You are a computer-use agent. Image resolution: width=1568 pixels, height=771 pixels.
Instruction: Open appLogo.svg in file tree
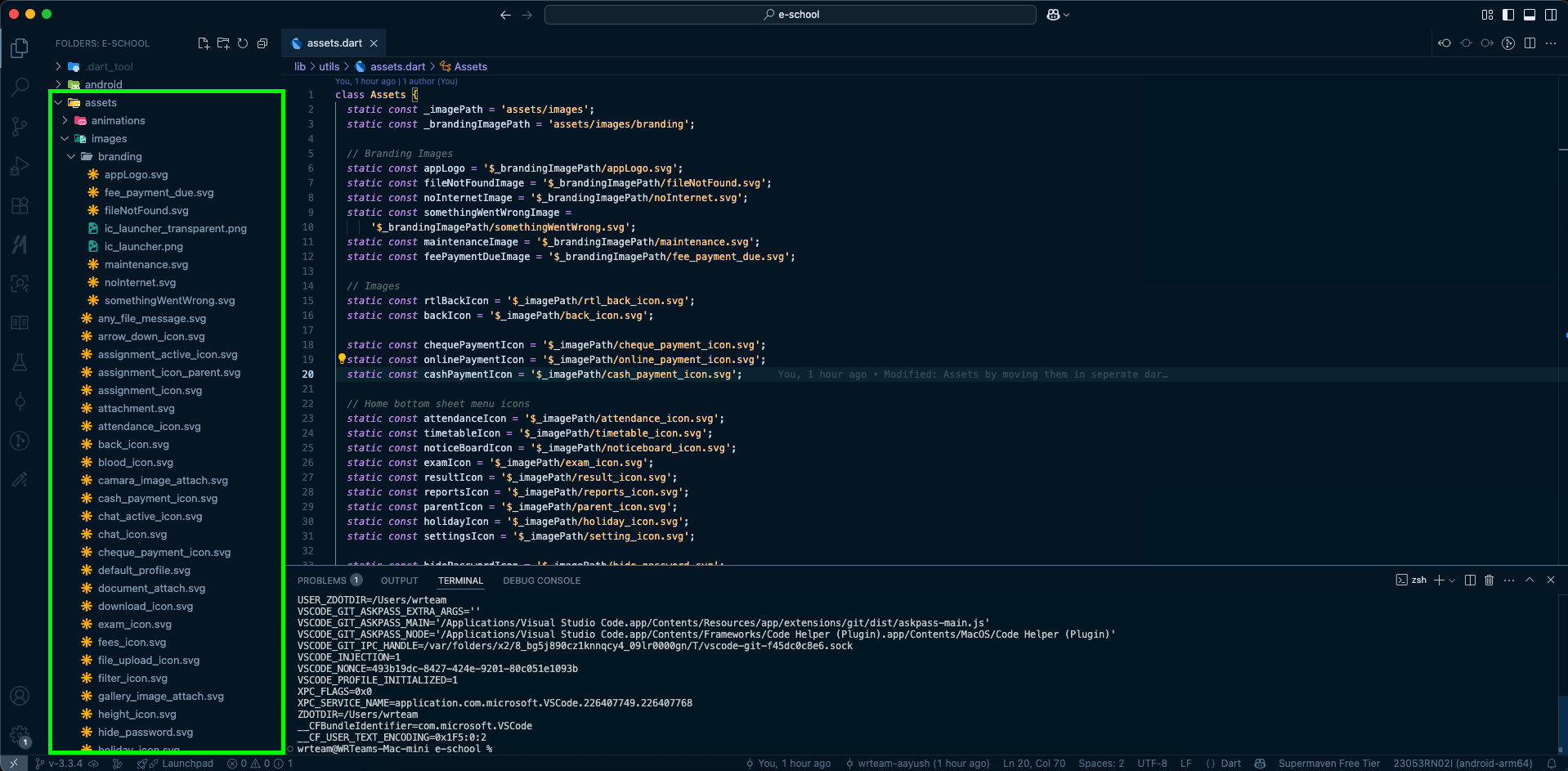(136, 175)
